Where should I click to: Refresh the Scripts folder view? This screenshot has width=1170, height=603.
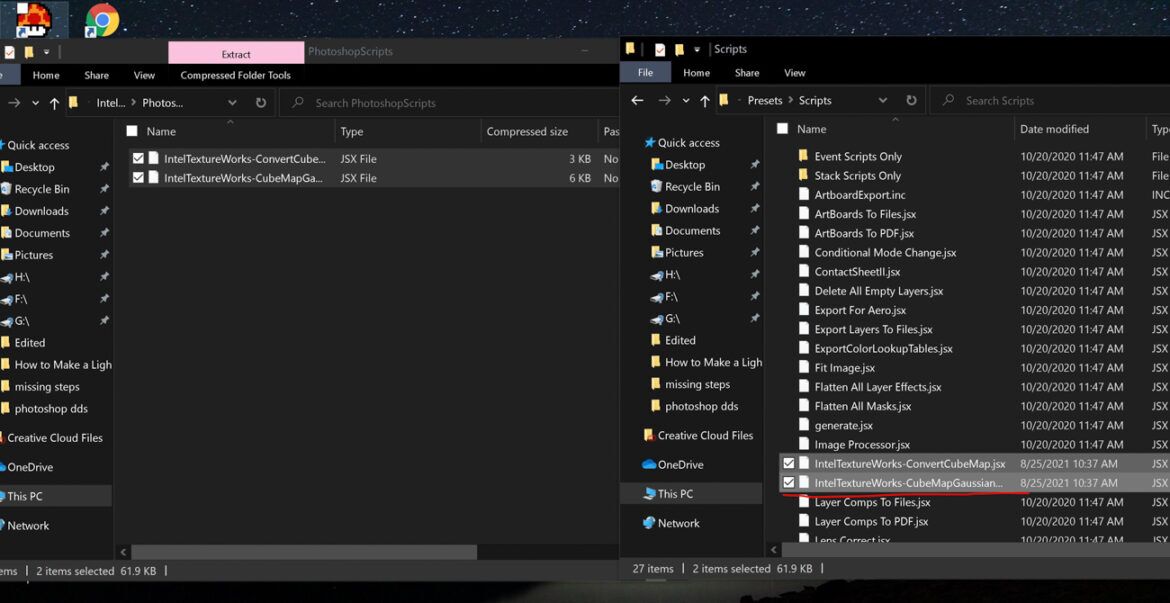[911, 100]
